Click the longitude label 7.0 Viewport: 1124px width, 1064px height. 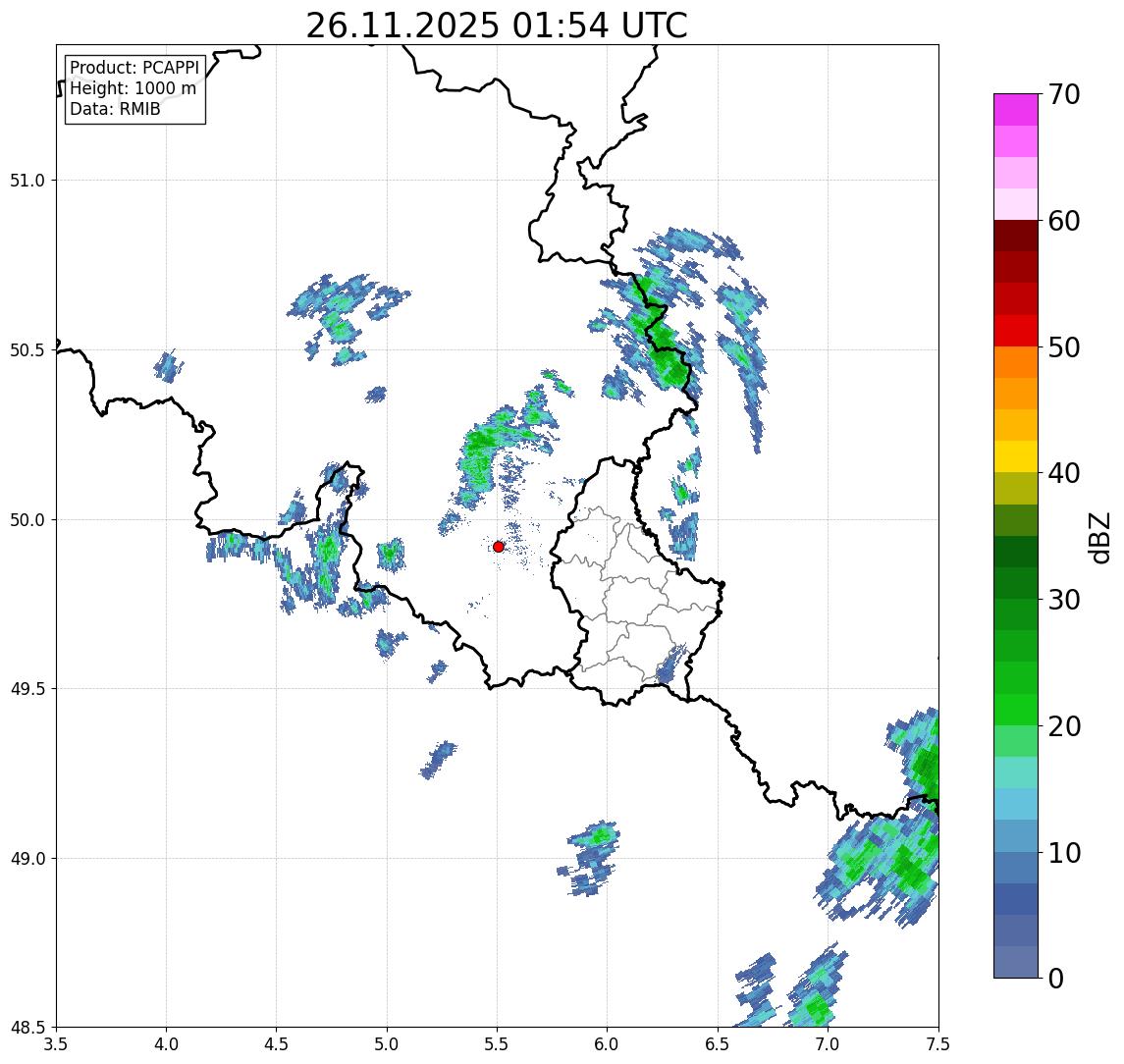828,1043
